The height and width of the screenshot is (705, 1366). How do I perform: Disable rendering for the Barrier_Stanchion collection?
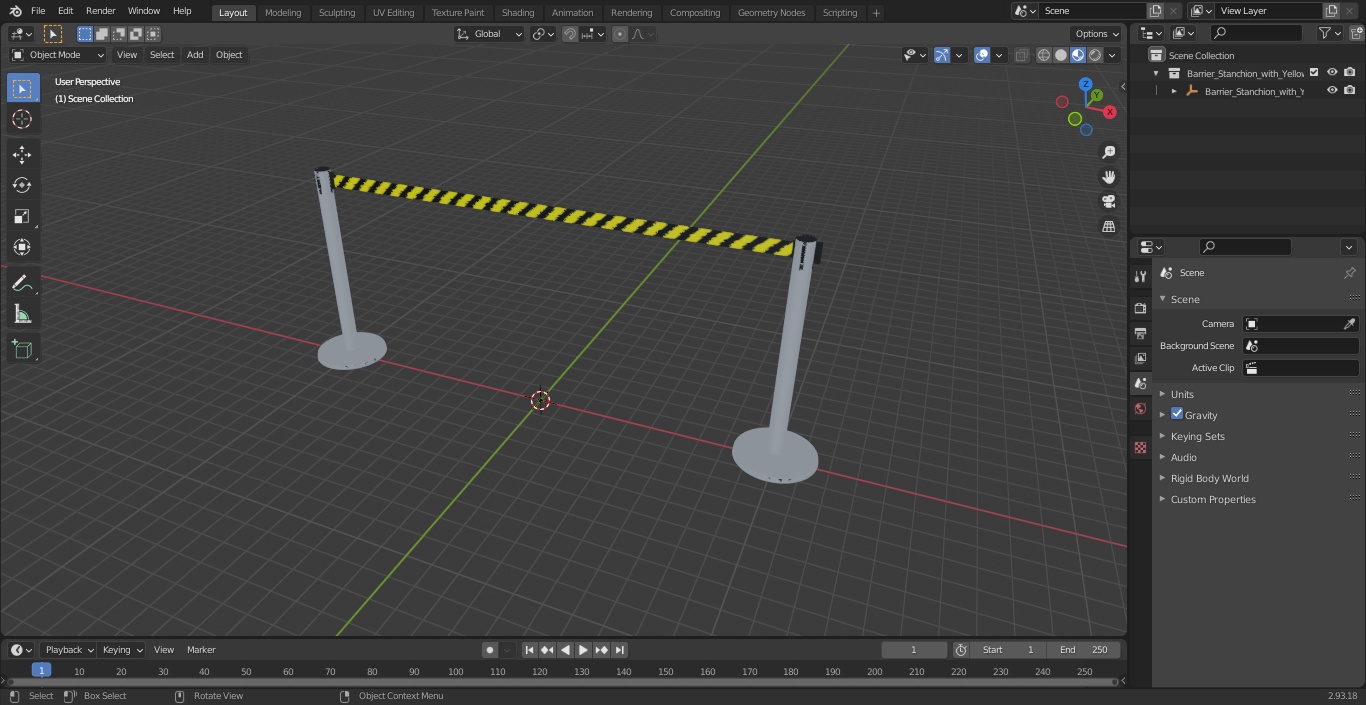(x=1350, y=72)
